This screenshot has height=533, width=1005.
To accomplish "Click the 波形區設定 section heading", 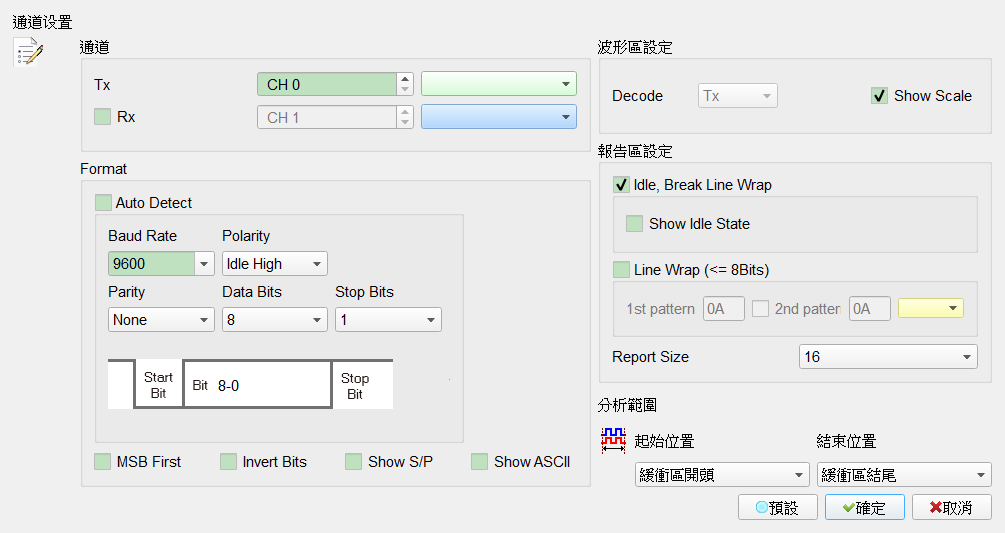I will [x=635, y=47].
